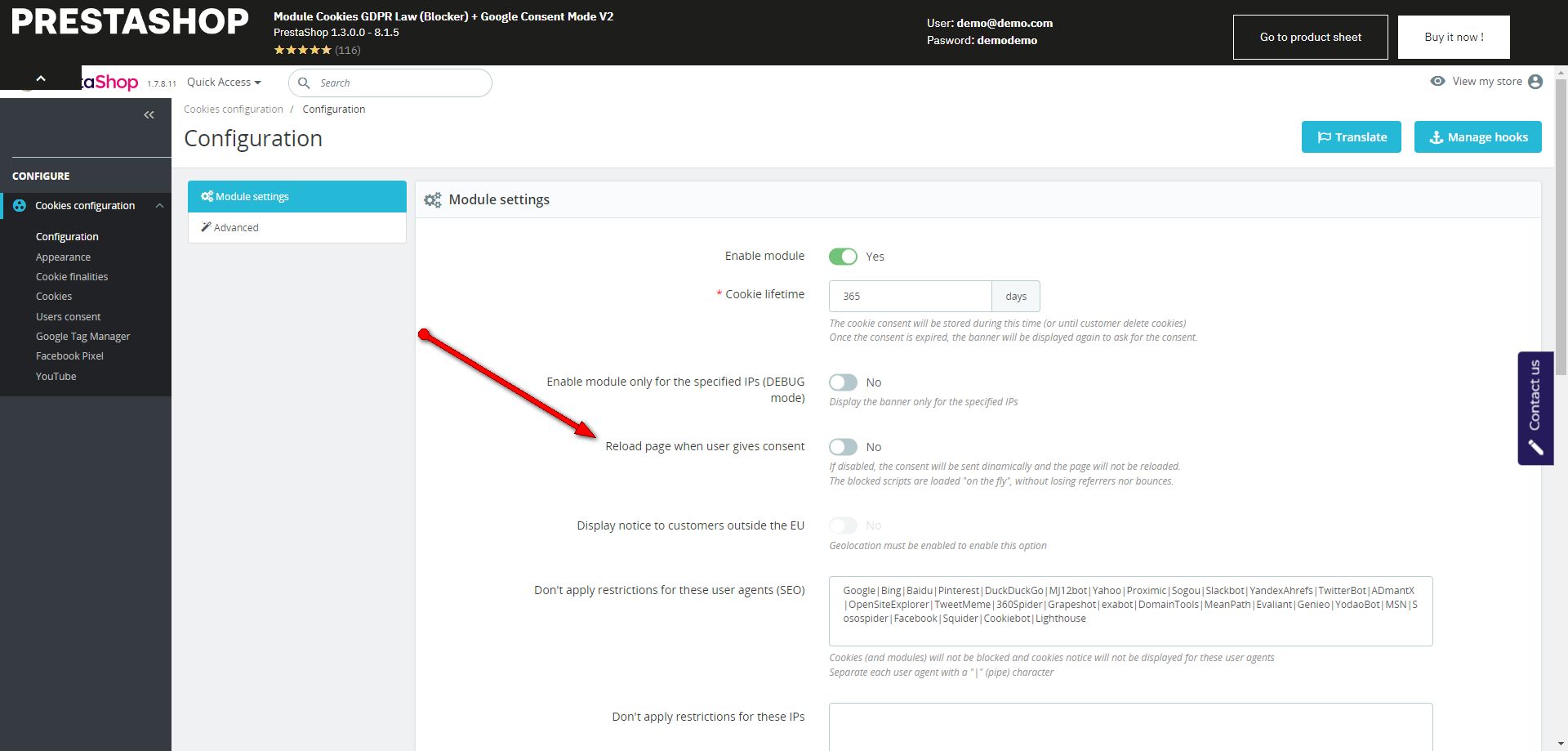The image size is (1568, 751).
Task: Open Configuration in the sidebar
Action: 67,237
